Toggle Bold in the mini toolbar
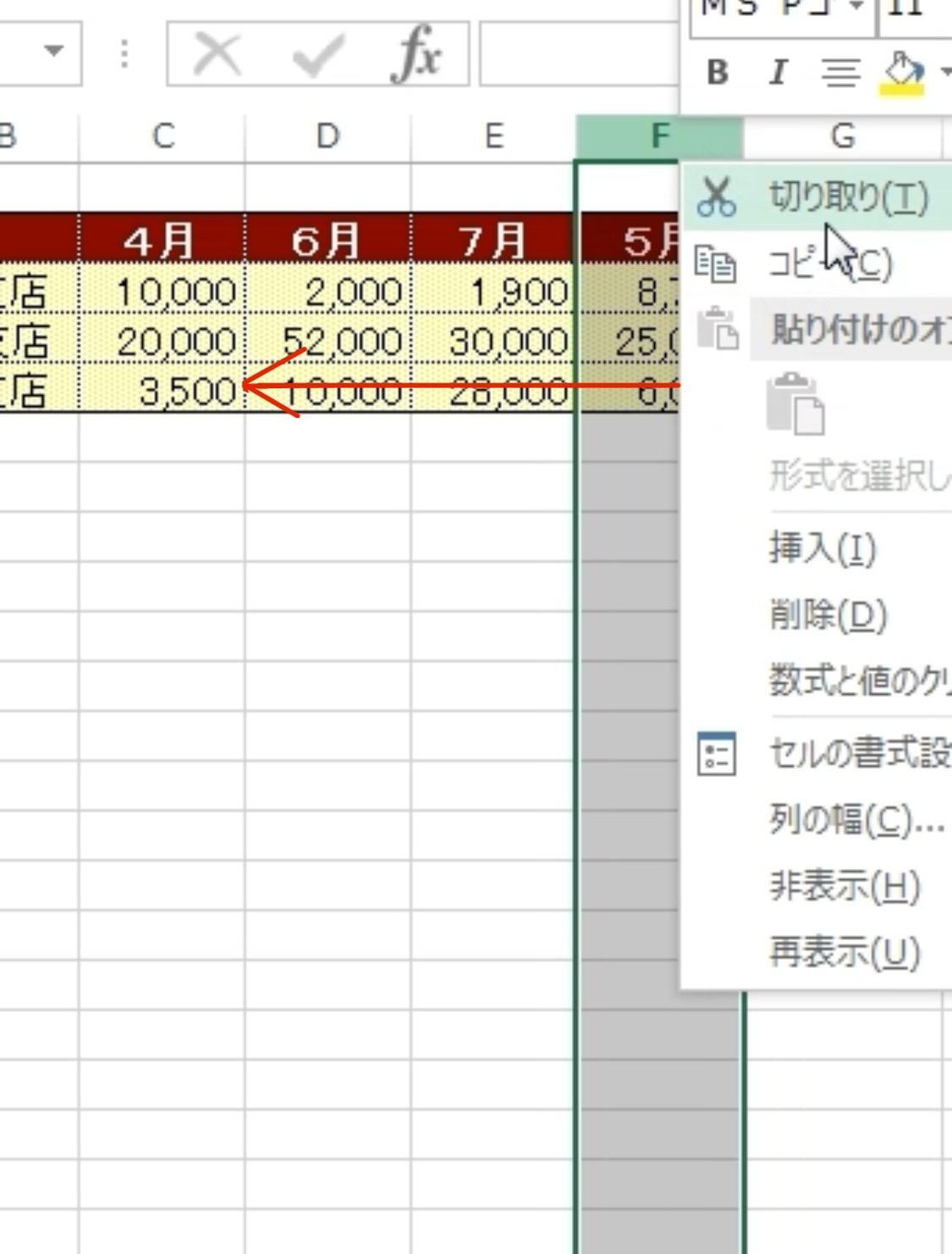 coord(717,73)
